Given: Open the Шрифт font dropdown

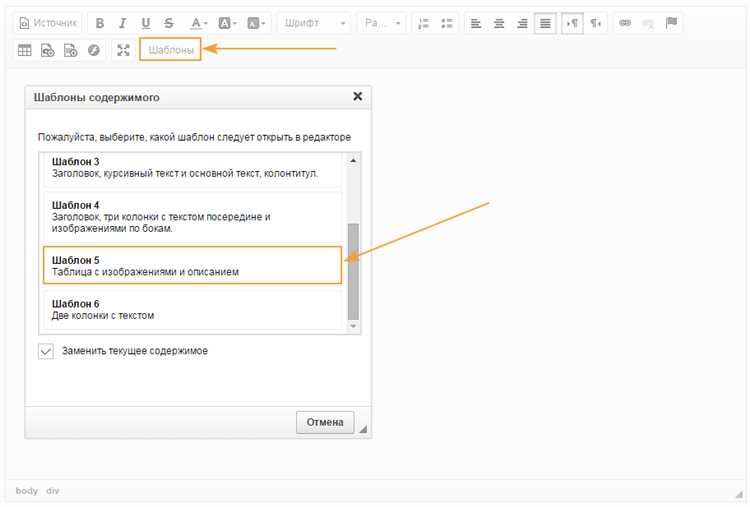Looking at the screenshot, I should 314,23.
